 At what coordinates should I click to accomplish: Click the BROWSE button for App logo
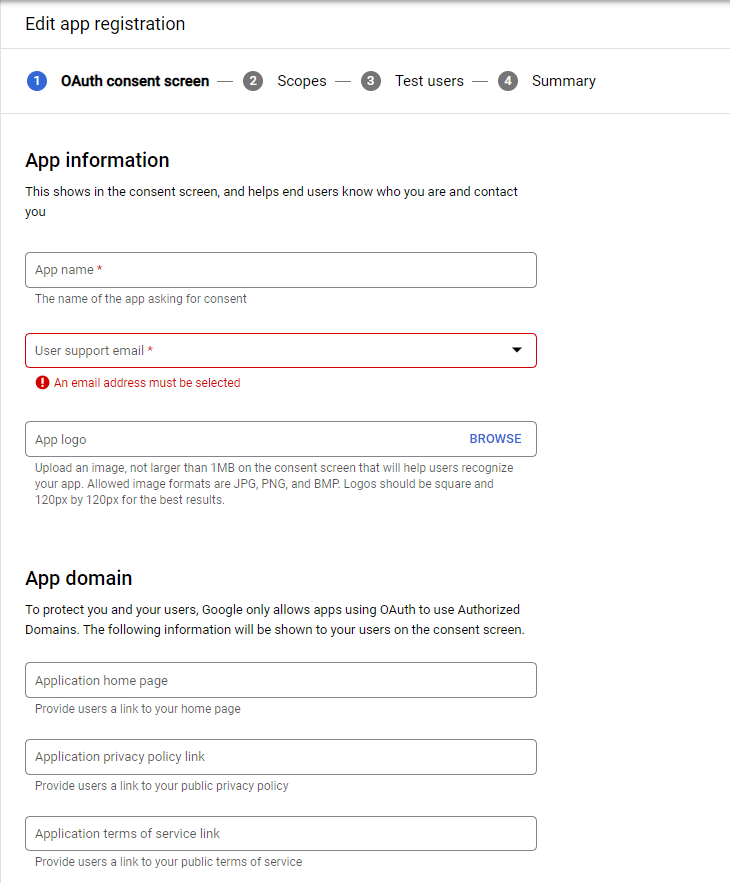pos(495,439)
